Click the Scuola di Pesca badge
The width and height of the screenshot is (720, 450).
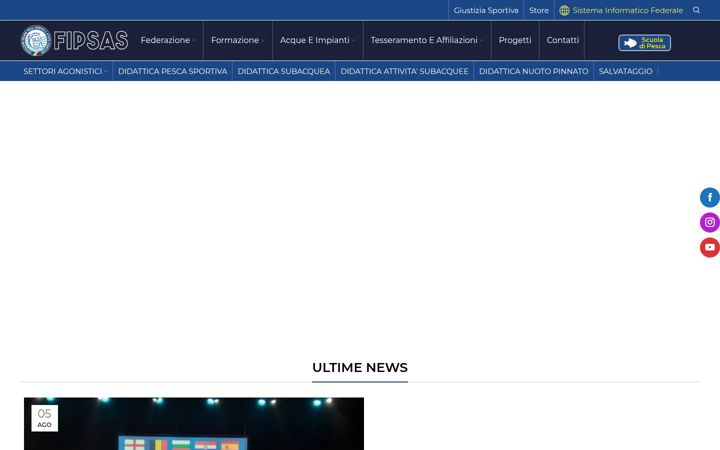click(x=644, y=43)
